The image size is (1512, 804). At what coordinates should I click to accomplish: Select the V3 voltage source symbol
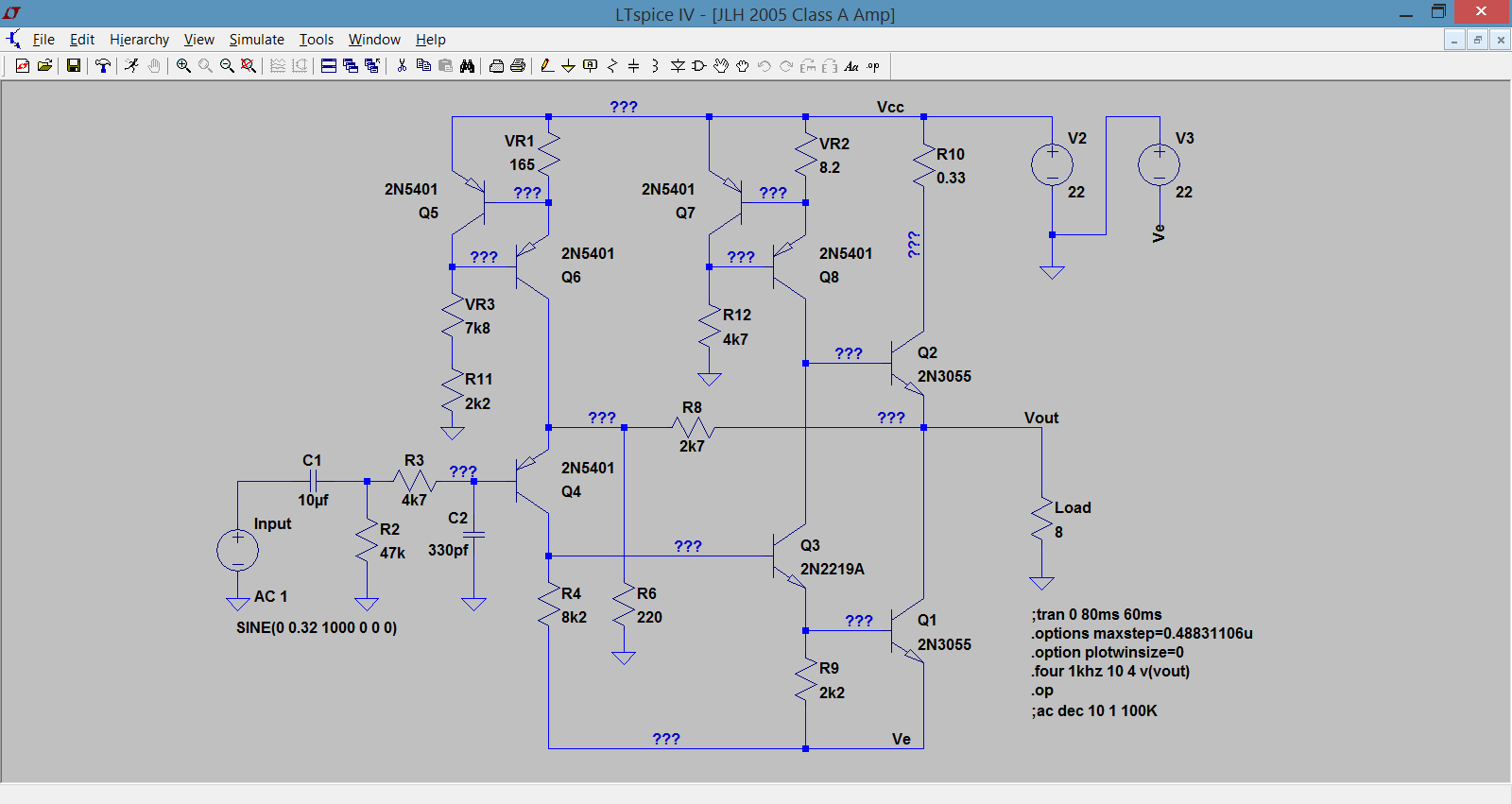1159,164
